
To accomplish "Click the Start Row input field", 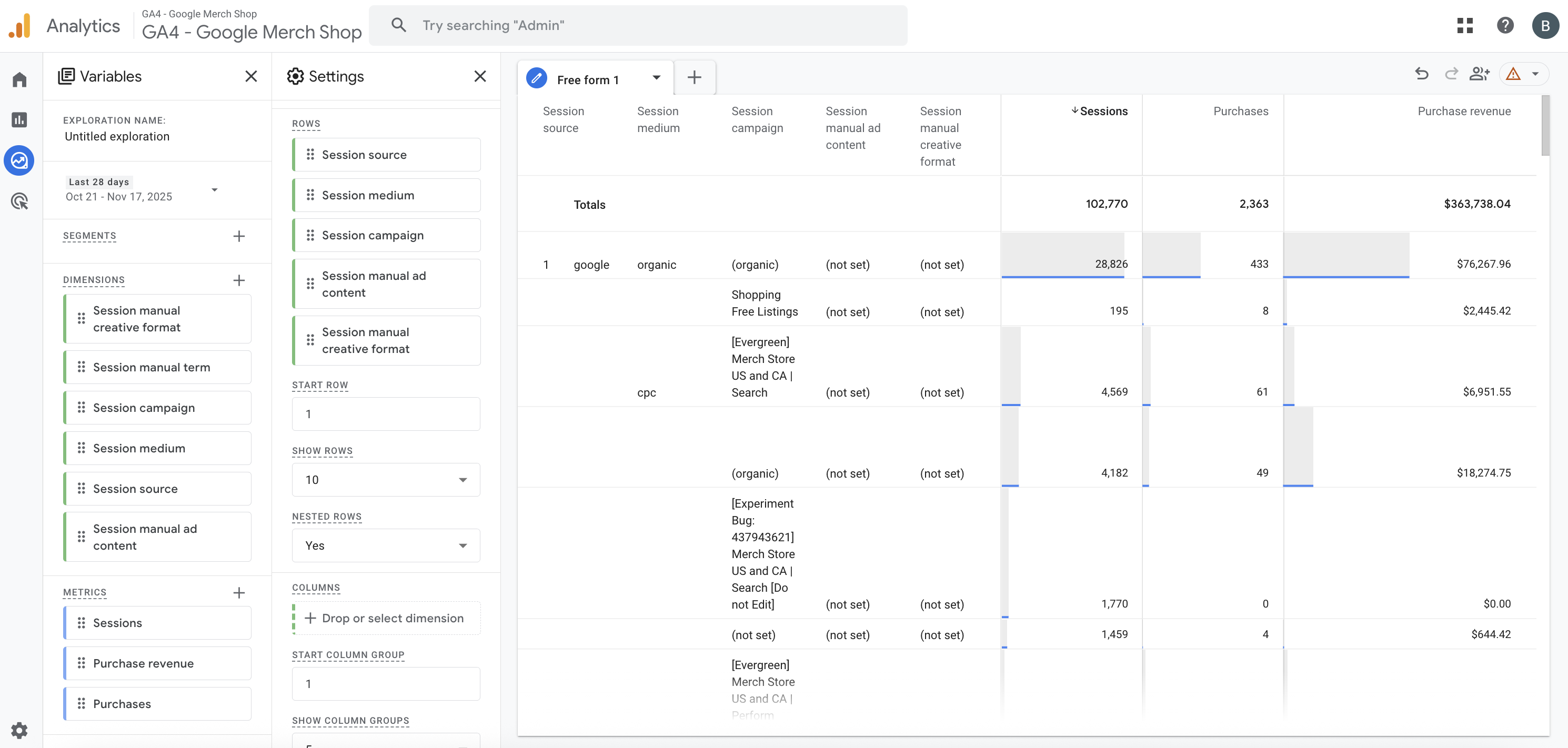I will tap(386, 414).
